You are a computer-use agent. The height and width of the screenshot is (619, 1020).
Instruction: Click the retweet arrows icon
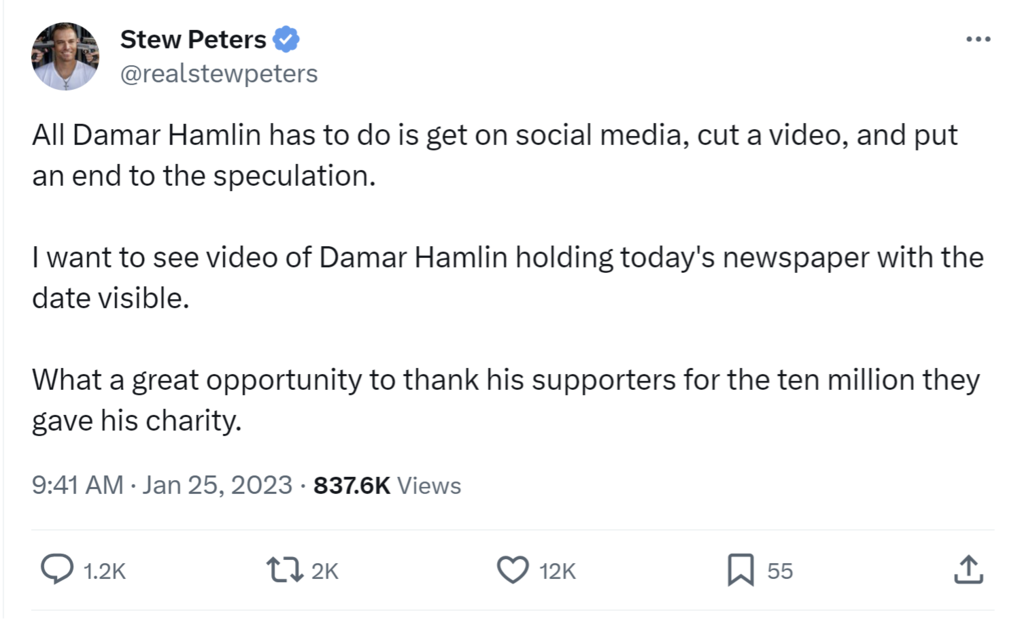pos(285,570)
